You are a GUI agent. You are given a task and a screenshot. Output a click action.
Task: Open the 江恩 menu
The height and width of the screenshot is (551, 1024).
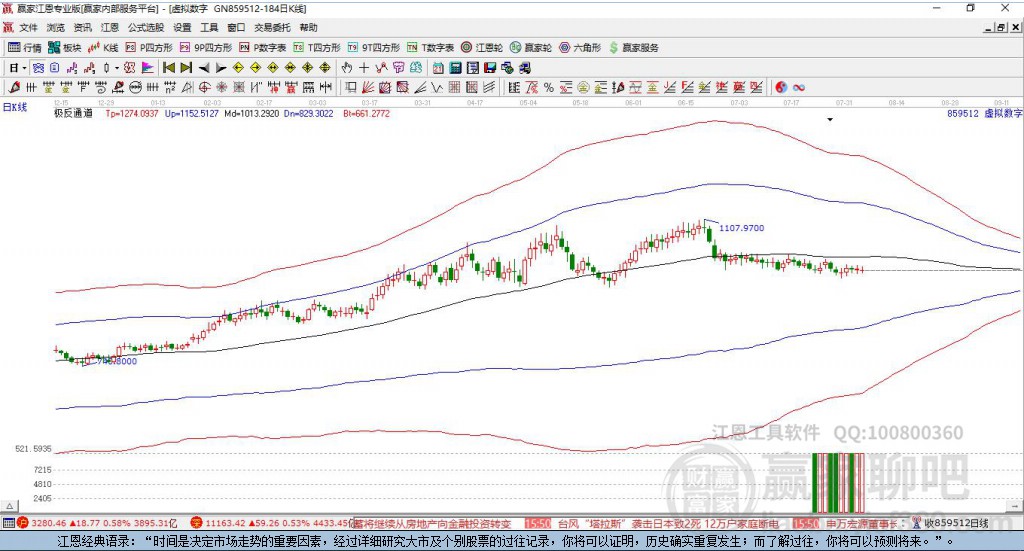(x=110, y=27)
